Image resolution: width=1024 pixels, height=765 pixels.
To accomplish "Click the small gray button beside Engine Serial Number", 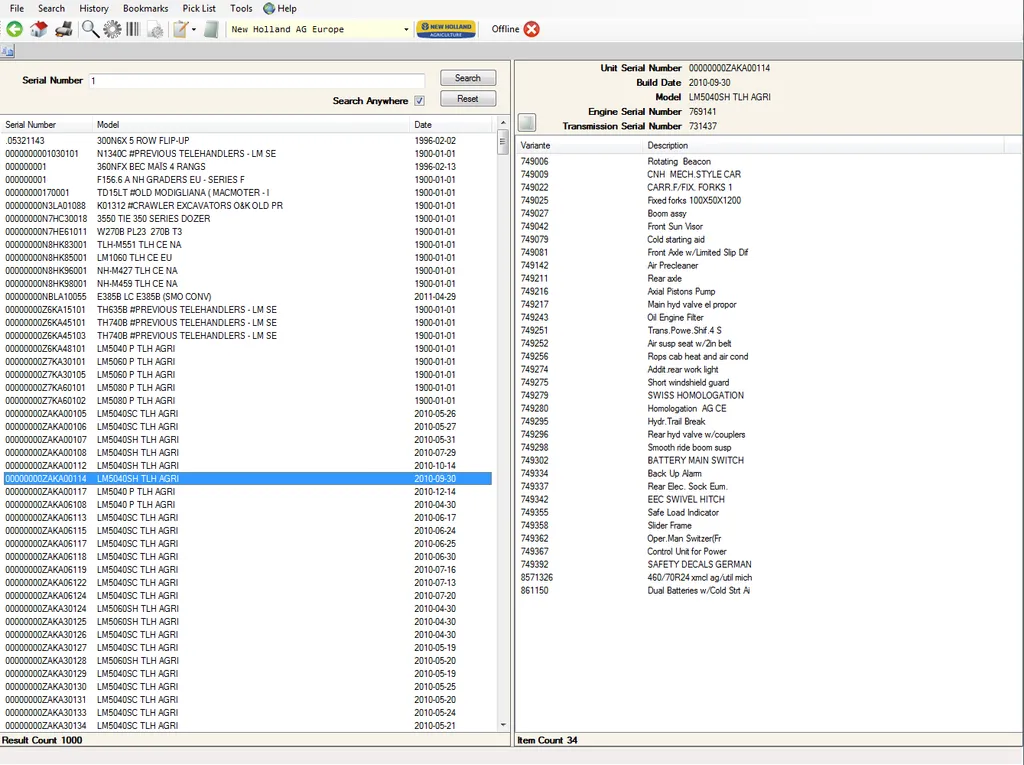I will tap(527, 122).
